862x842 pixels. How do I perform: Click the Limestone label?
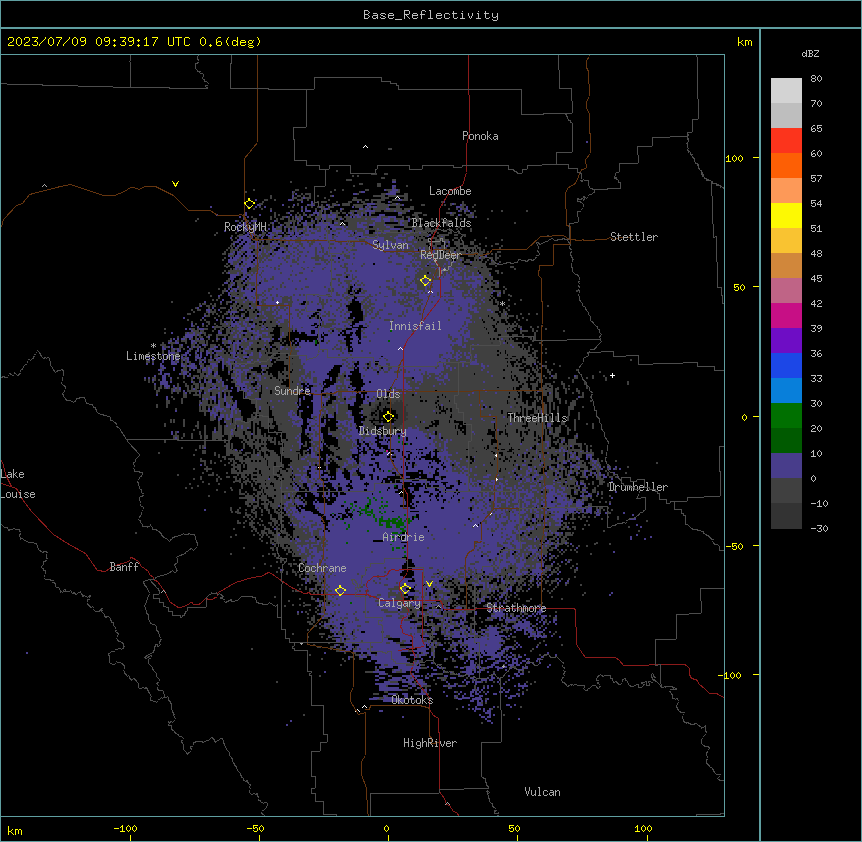pos(153,356)
